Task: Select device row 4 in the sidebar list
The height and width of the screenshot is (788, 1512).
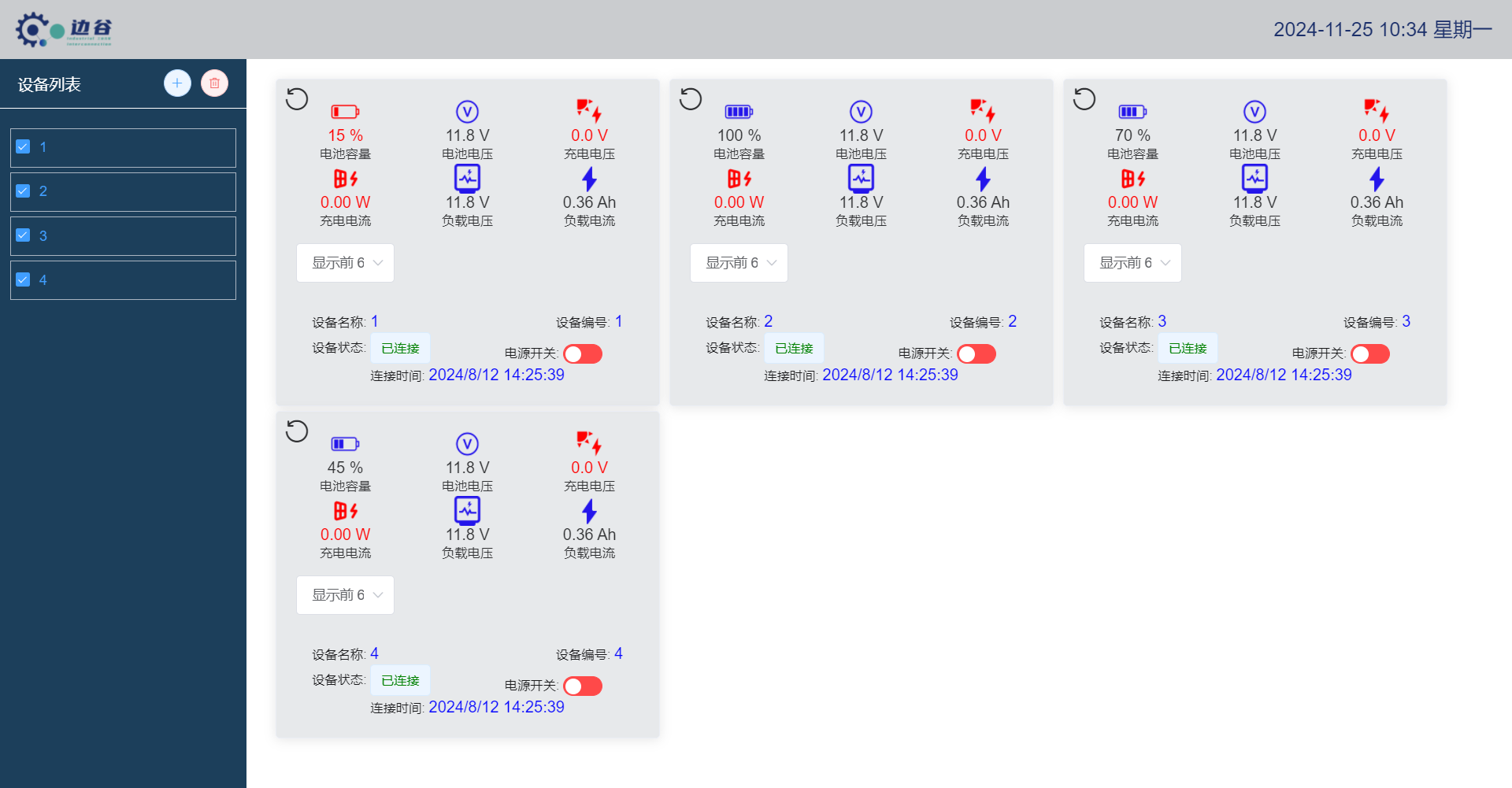Action: pyautogui.click(x=123, y=280)
